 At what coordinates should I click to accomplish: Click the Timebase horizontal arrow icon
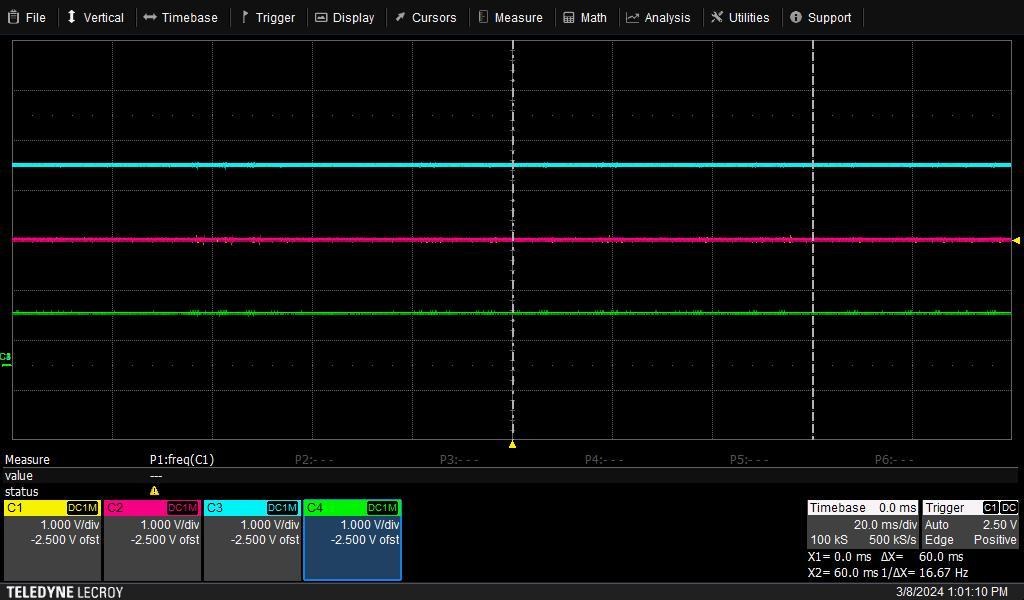click(x=150, y=18)
